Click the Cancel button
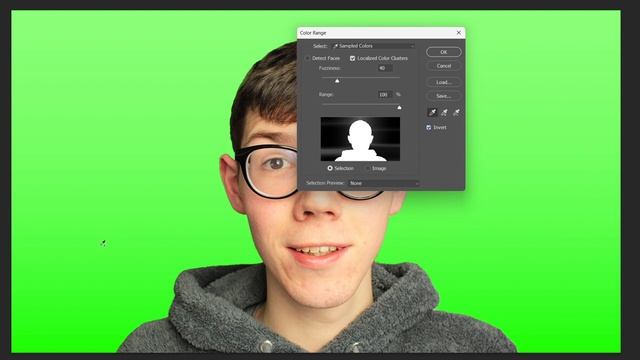The height and width of the screenshot is (360, 640). [444, 66]
